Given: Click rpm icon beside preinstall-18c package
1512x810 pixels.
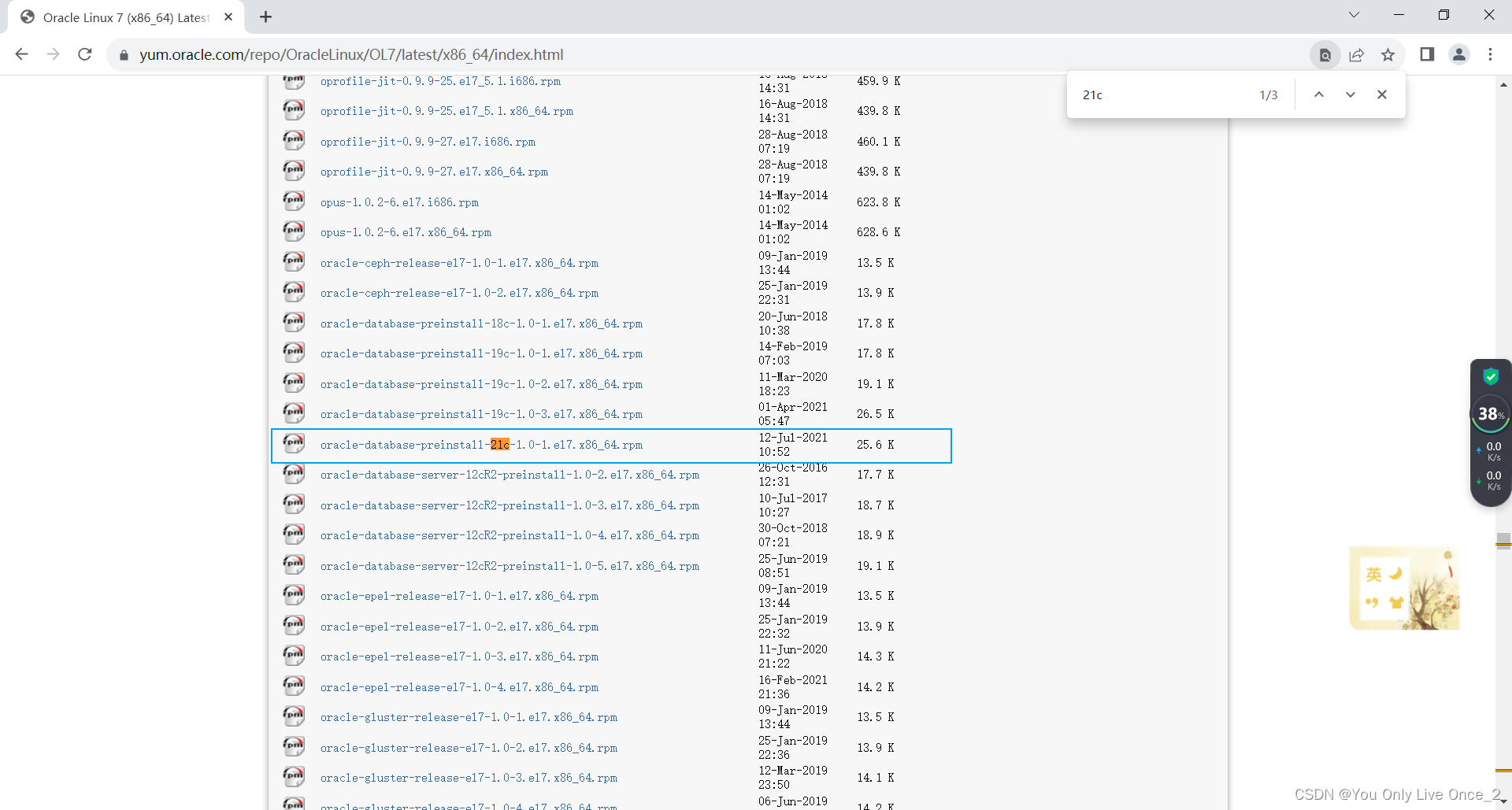Looking at the screenshot, I should pyautogui.click(x=294, y=322).
